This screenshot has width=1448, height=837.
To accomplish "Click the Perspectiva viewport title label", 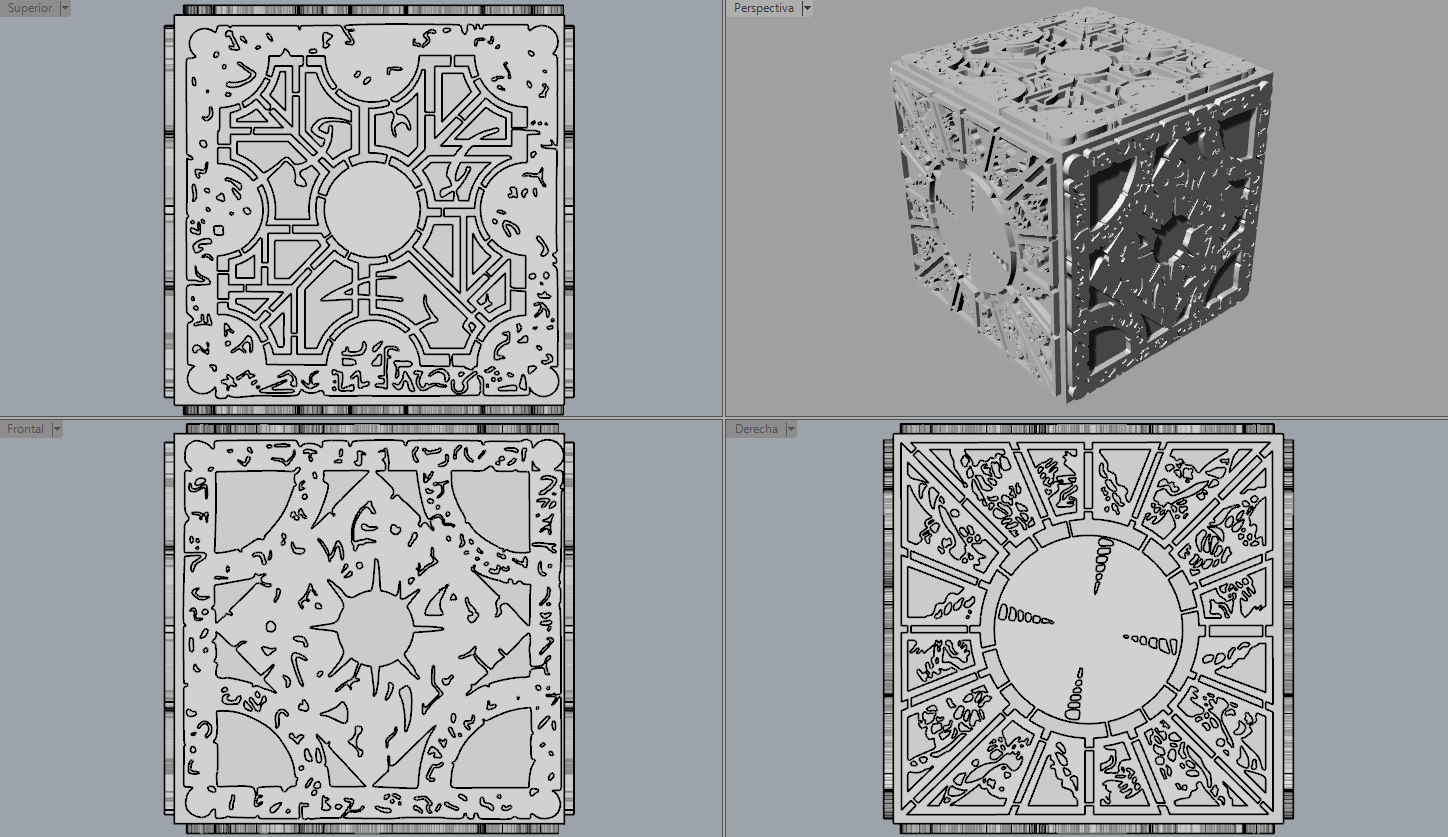I will (x=764, y=8).
